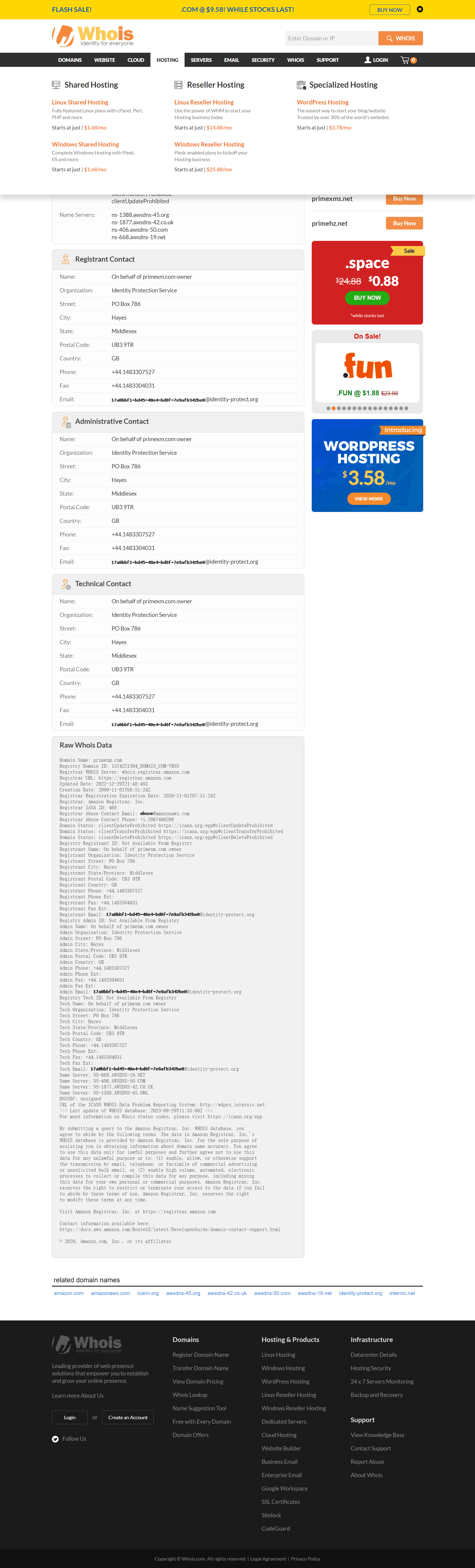Open the Whois nav menu
475x1568 pixels.
pyautogui.click(x=296, y=60)
